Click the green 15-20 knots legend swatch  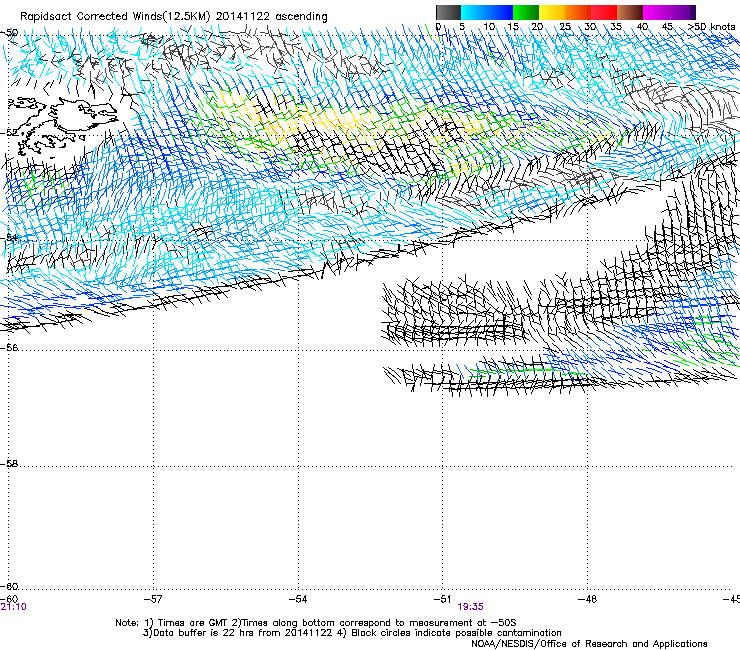point(526,12)
